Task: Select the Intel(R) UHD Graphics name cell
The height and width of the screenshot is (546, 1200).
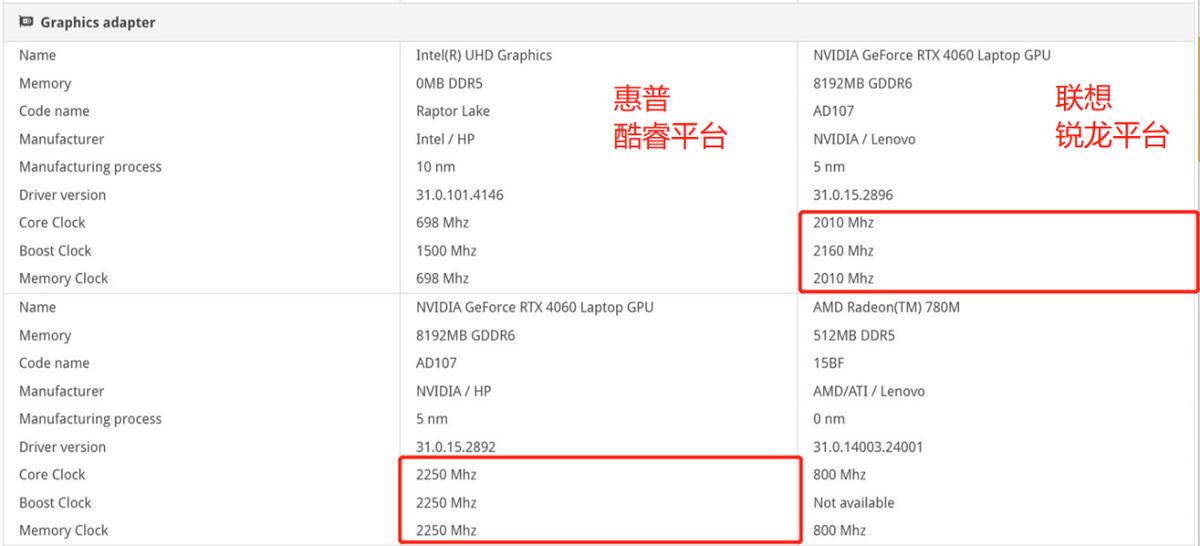Action: tap(484, 55)
